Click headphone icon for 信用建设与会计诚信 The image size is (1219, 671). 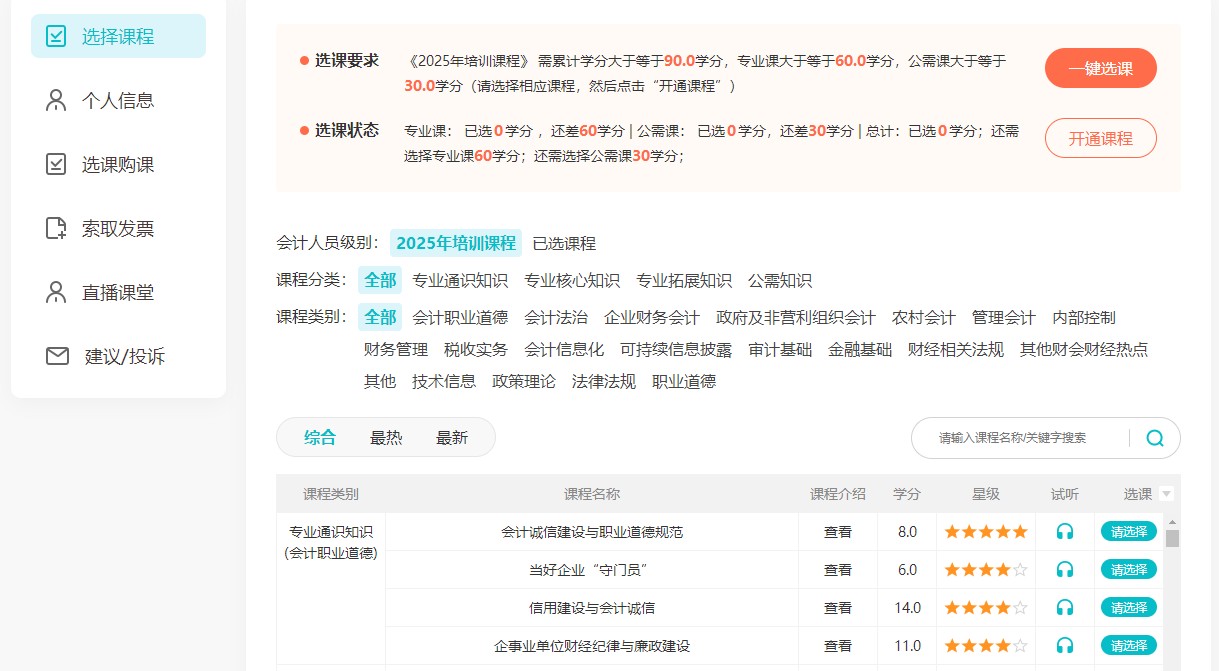coord(1065,608)
